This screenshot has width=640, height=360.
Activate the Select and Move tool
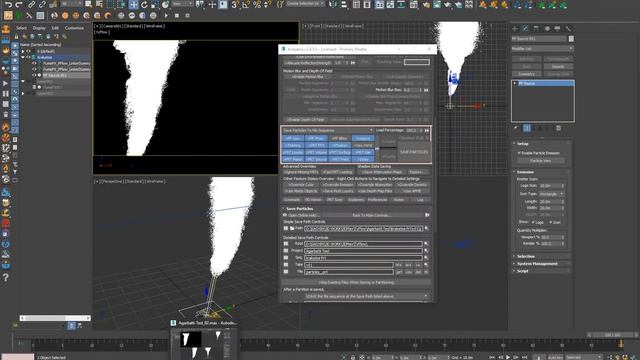(x=133, y=4)
